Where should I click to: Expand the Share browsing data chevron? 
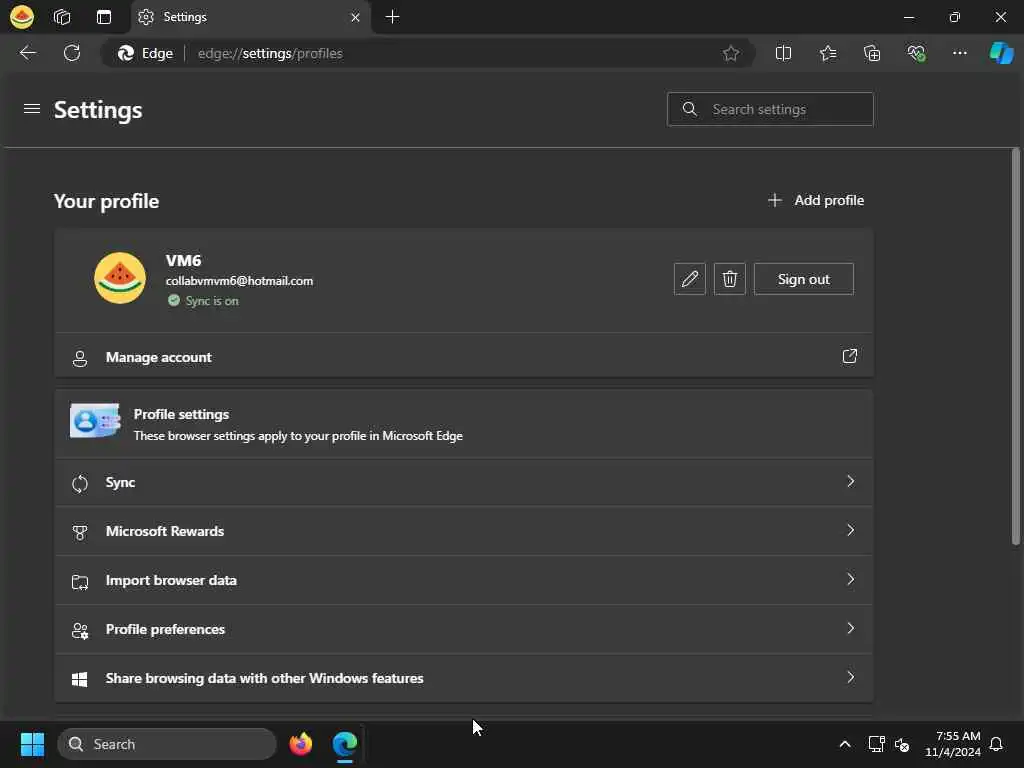click(x=850, y=677)
